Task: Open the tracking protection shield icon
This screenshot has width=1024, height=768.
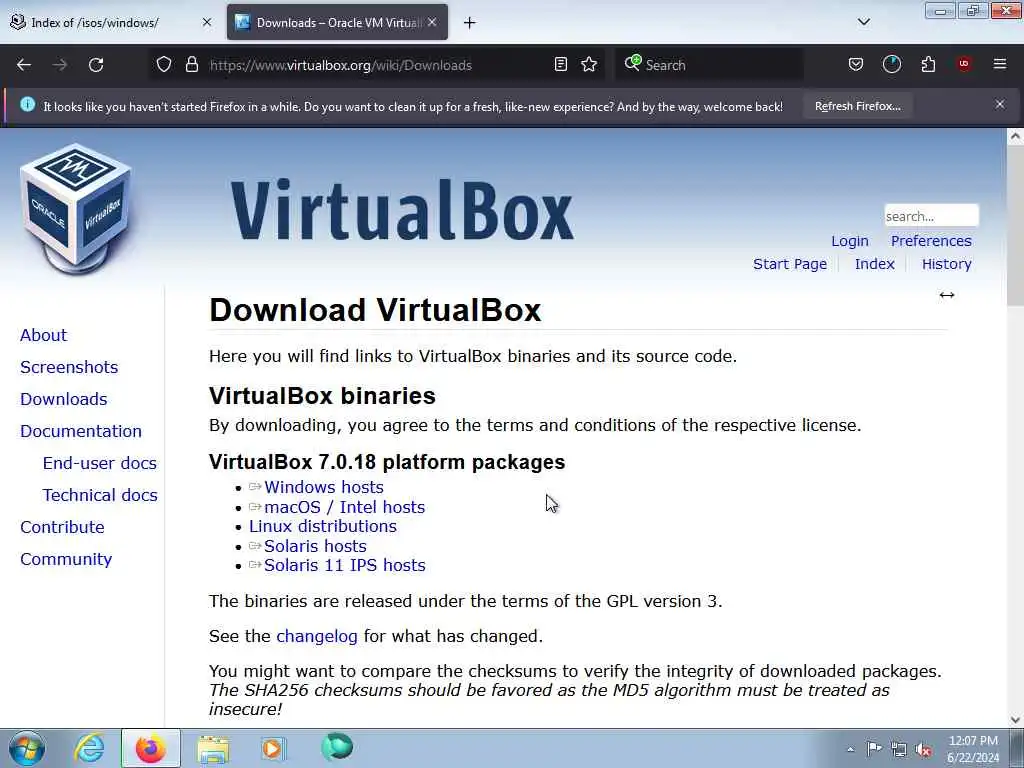Action: click(164, 65)
